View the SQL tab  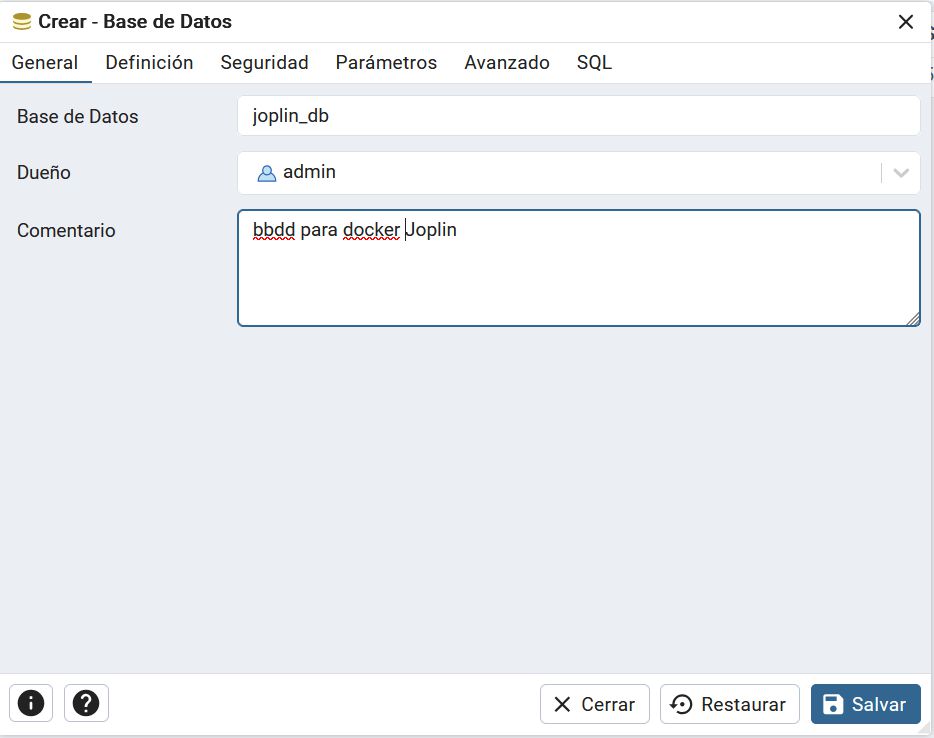[594, 62]
